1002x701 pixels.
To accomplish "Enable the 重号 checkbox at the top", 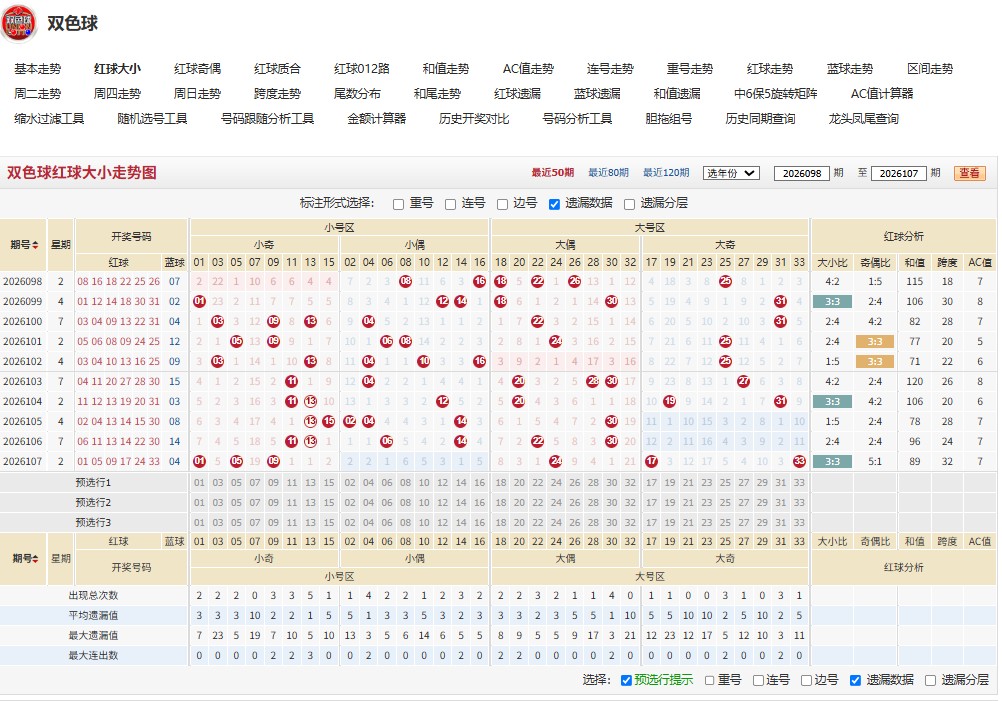I will (398, 204).
